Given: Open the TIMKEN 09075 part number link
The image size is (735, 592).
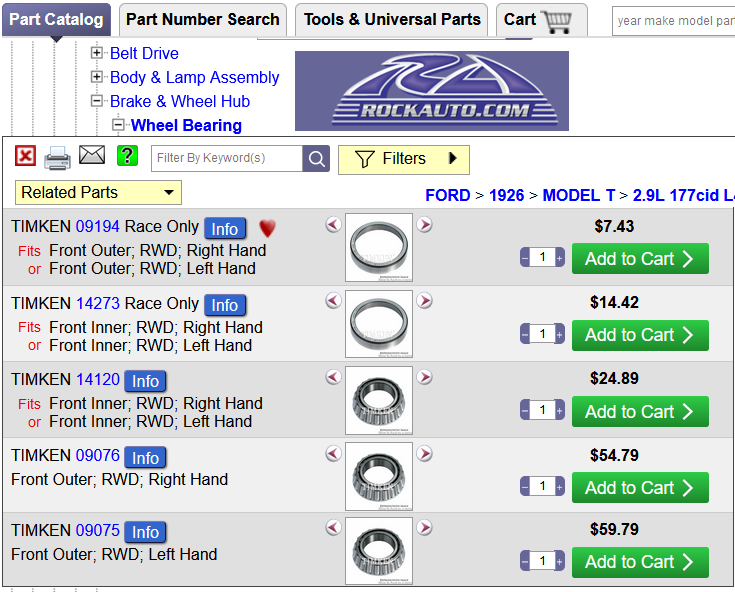Looking at the screenshot, I should click(x=97, y=531).
